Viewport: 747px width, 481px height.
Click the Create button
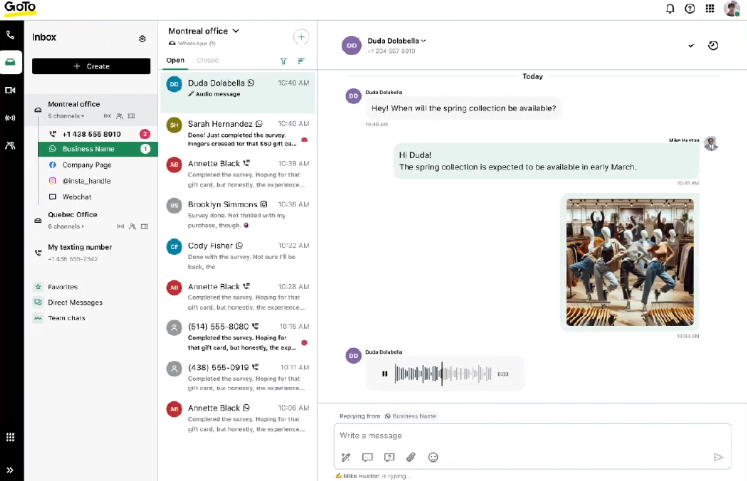(91, 66)
